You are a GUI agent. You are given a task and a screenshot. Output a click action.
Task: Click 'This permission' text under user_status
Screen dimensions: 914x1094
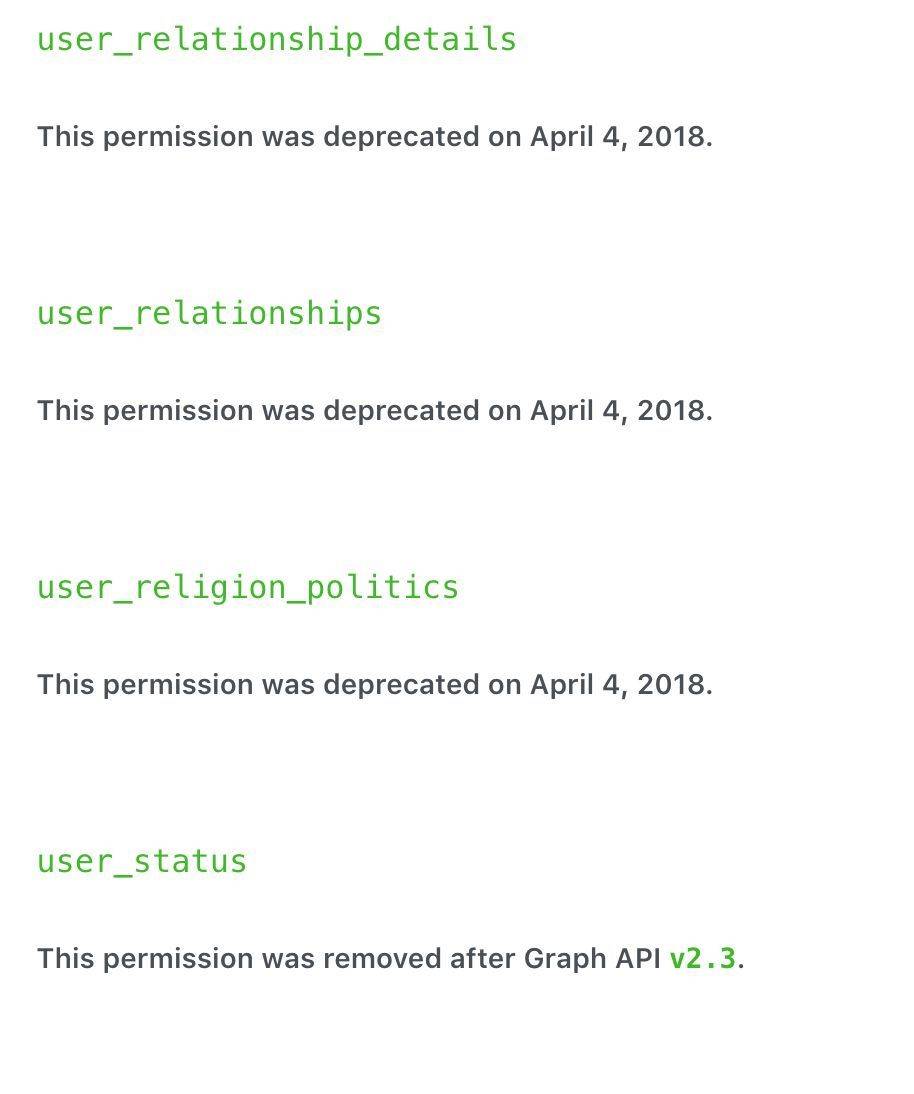pos(145,959)
